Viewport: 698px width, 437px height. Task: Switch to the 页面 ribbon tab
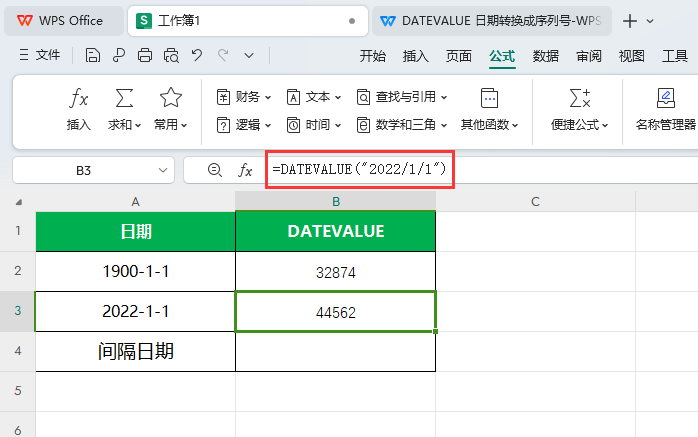tap(459, 56)
